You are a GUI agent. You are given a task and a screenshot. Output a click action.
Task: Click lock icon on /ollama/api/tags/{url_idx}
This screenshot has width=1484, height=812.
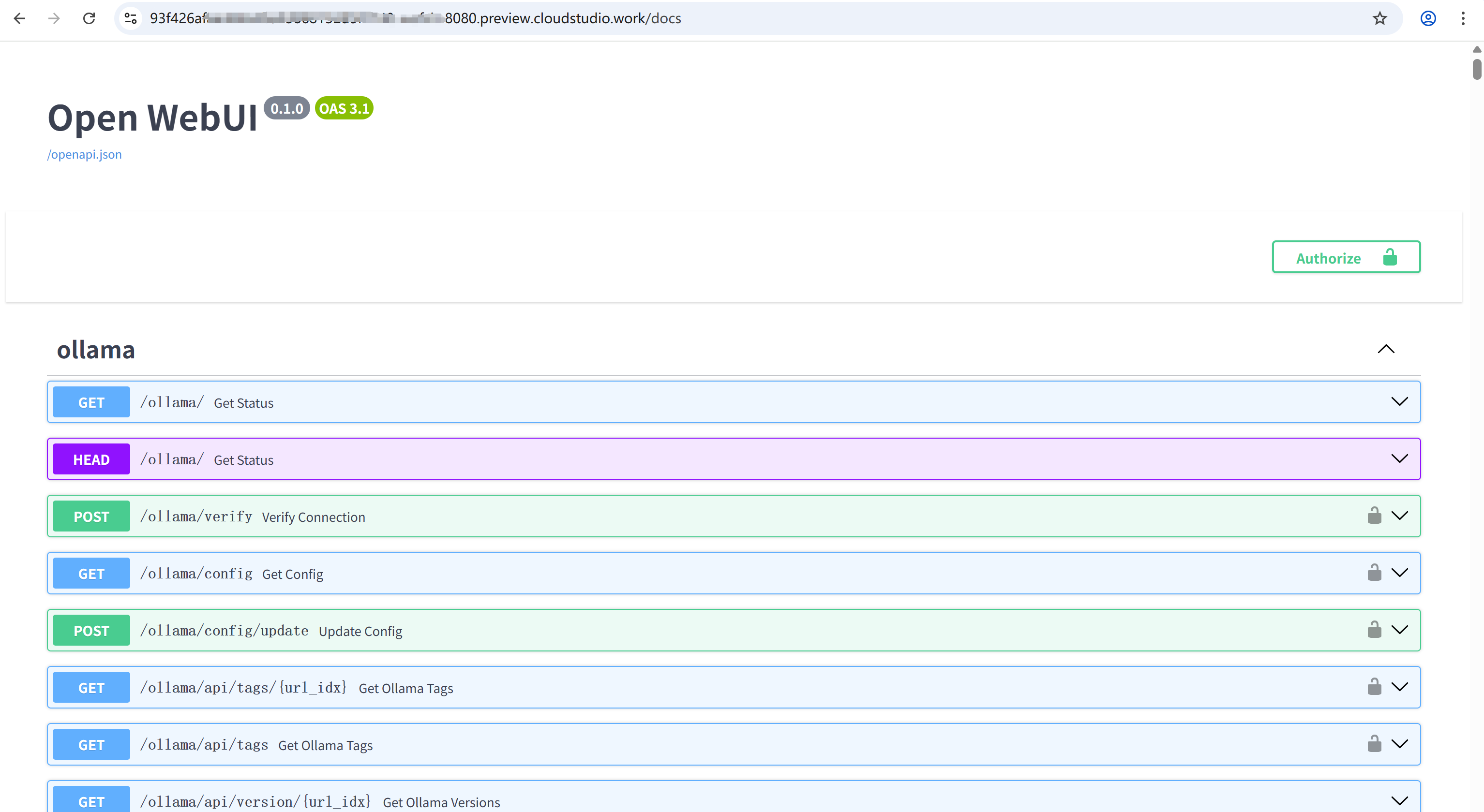click(x=1374, y=686)
